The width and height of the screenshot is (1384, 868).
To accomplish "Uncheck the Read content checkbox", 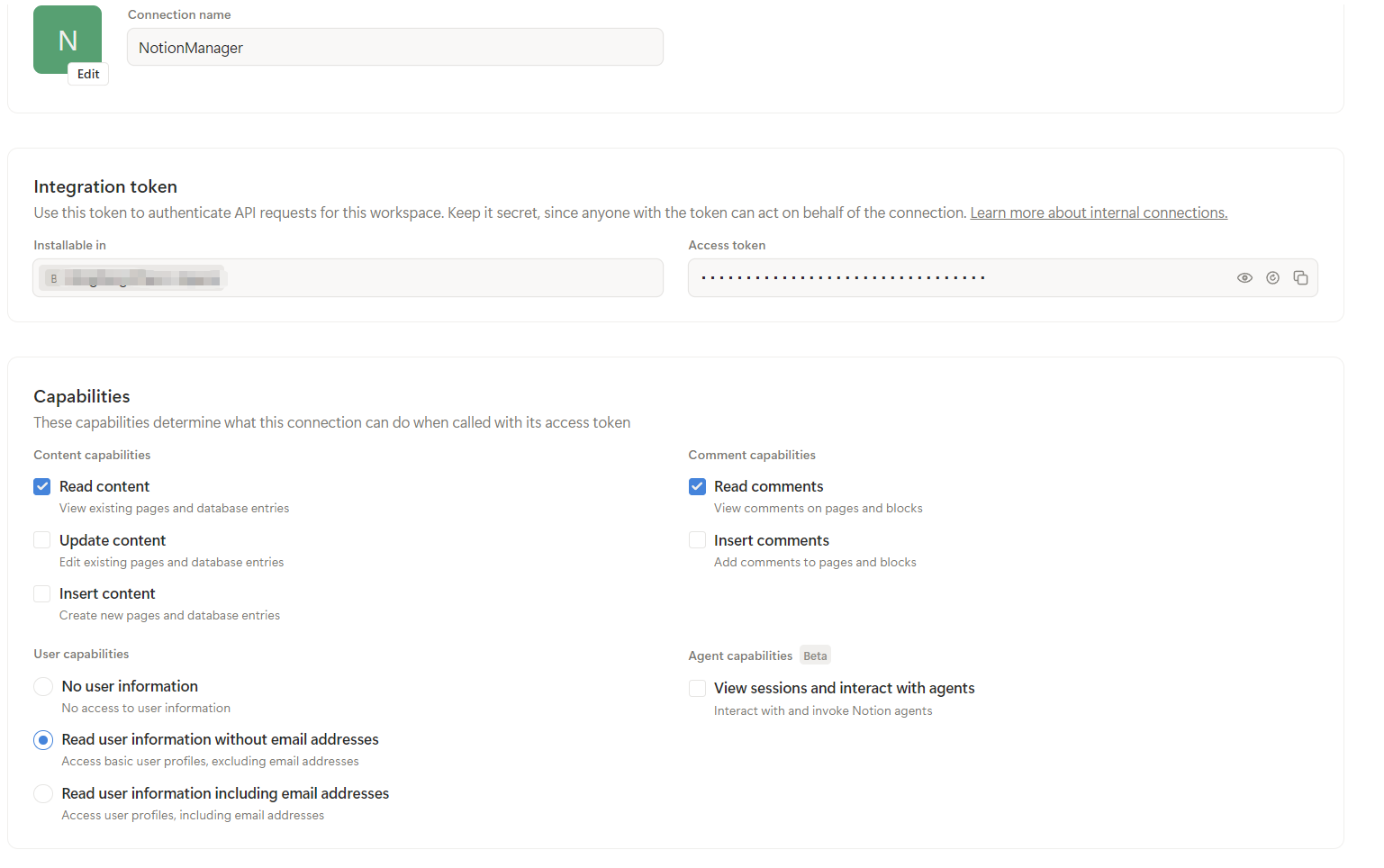I will [42, 487].
